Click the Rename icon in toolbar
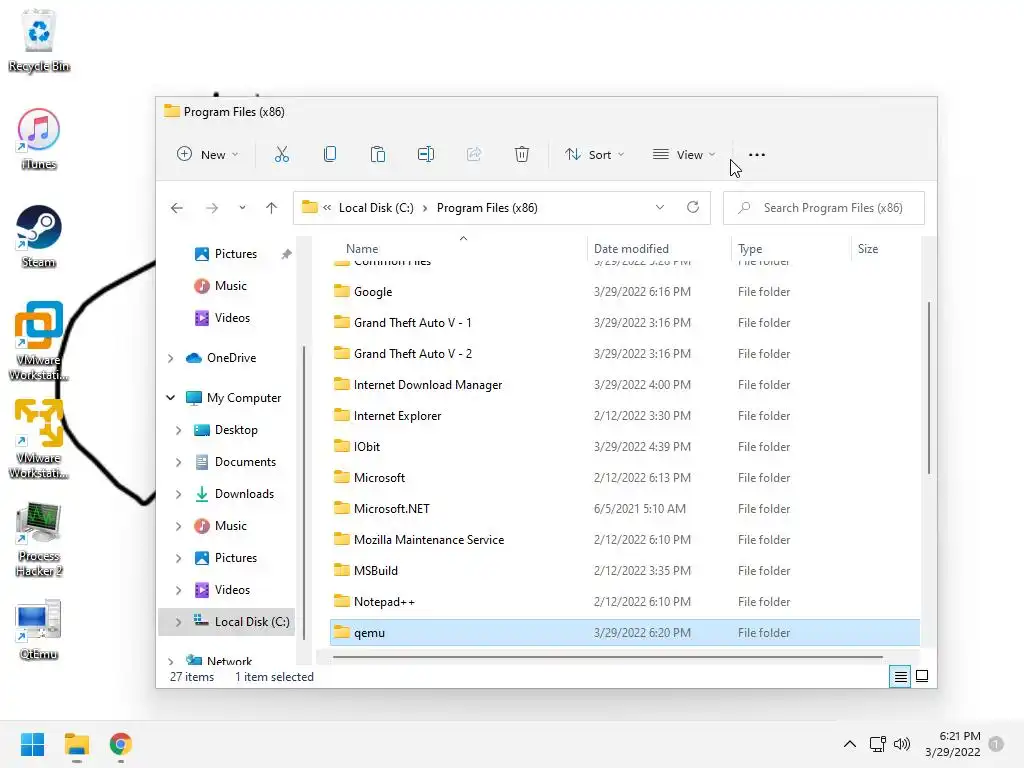 pyautogui.click(x=426, y=155)
